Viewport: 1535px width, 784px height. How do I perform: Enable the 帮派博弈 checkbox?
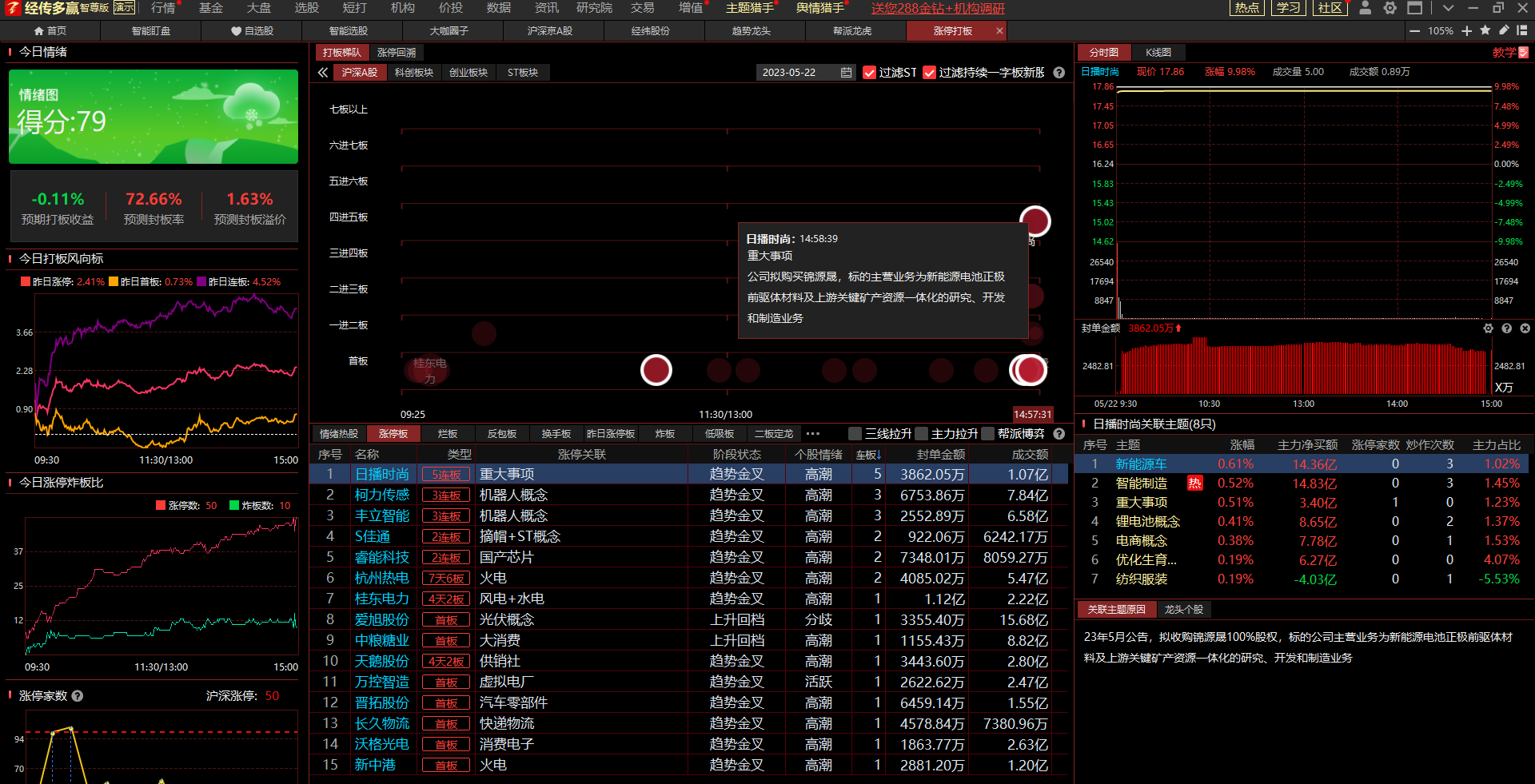[x=988, y=434]
